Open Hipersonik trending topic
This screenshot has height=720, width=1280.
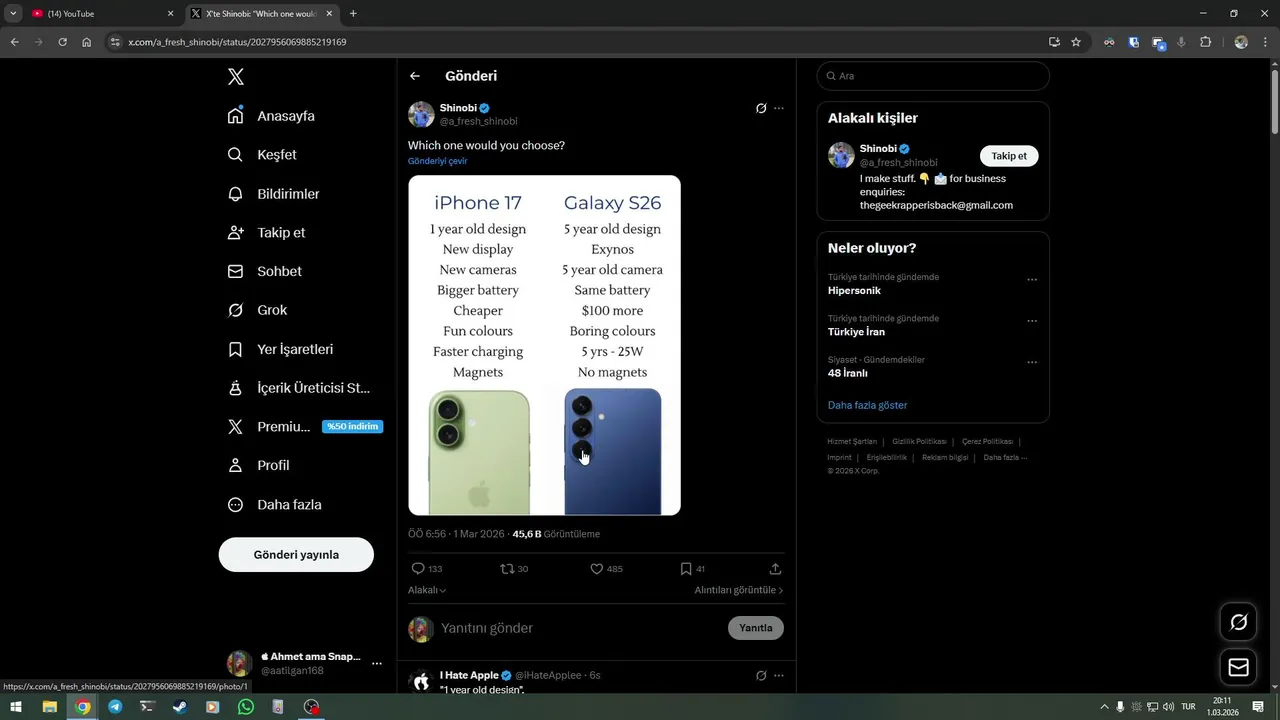click(x=854, y=291)
